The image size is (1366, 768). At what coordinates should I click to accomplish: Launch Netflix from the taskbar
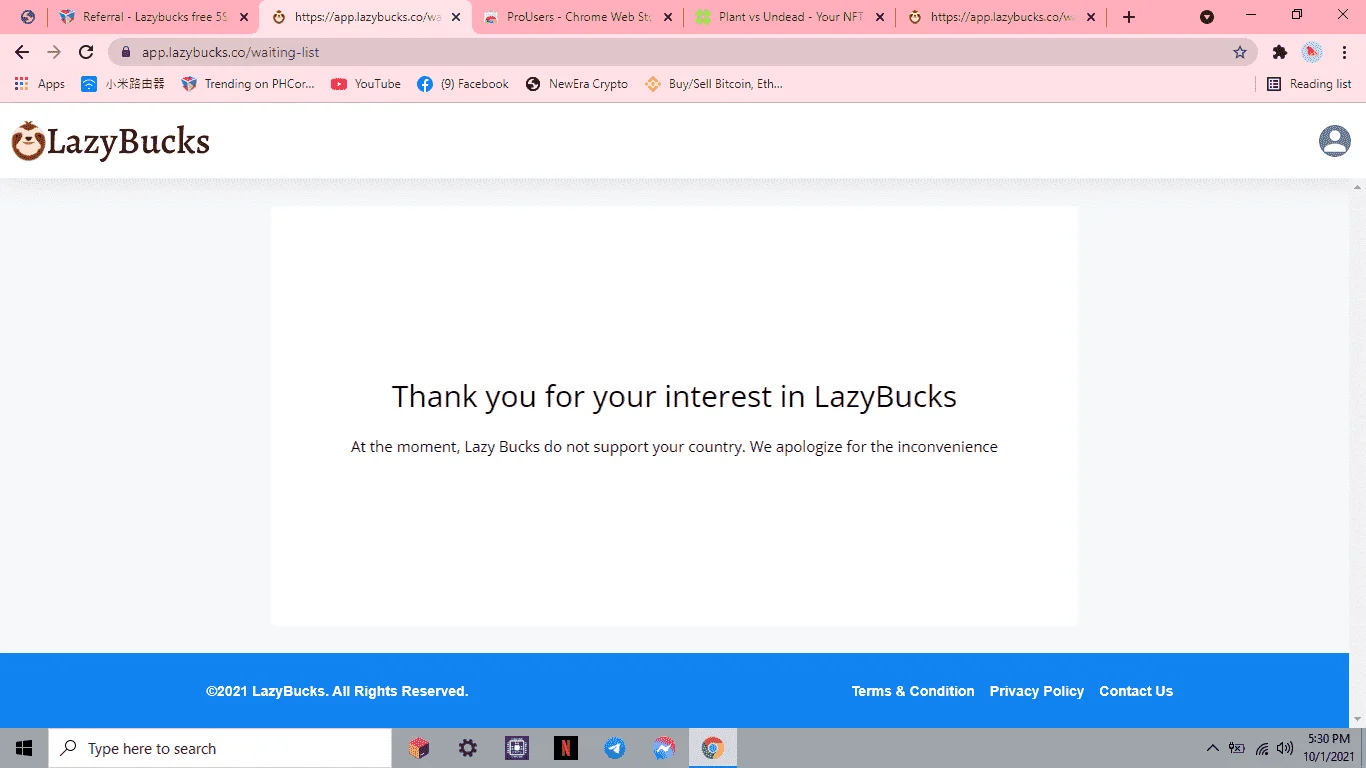[x=566, y=748]
